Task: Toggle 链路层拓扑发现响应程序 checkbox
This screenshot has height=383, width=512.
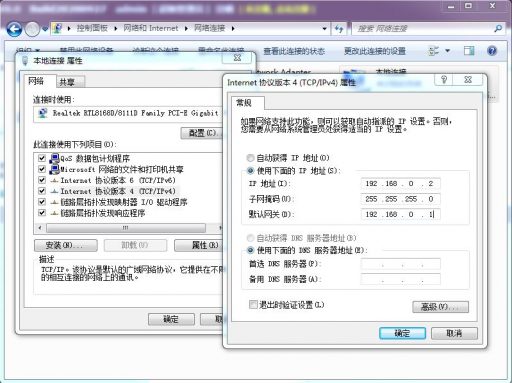Action: click(42, 213)
